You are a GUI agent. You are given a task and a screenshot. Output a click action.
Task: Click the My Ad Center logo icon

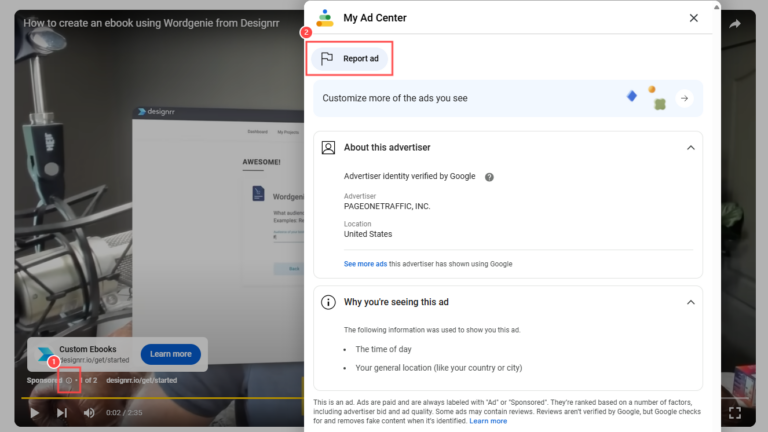[325, 18]
